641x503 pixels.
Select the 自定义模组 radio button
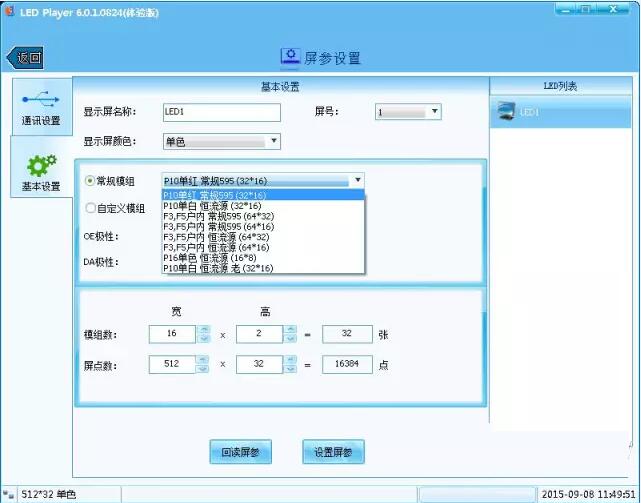tap(90, 208)
